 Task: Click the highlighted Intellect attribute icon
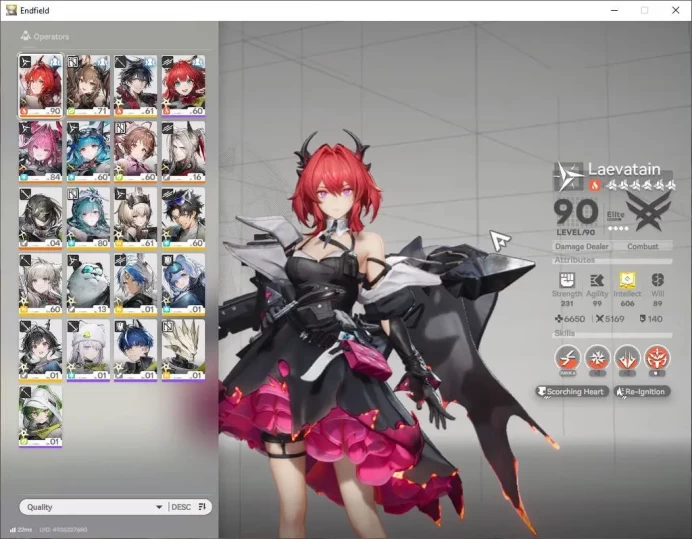pyautogui.click(x=627, y=280)
